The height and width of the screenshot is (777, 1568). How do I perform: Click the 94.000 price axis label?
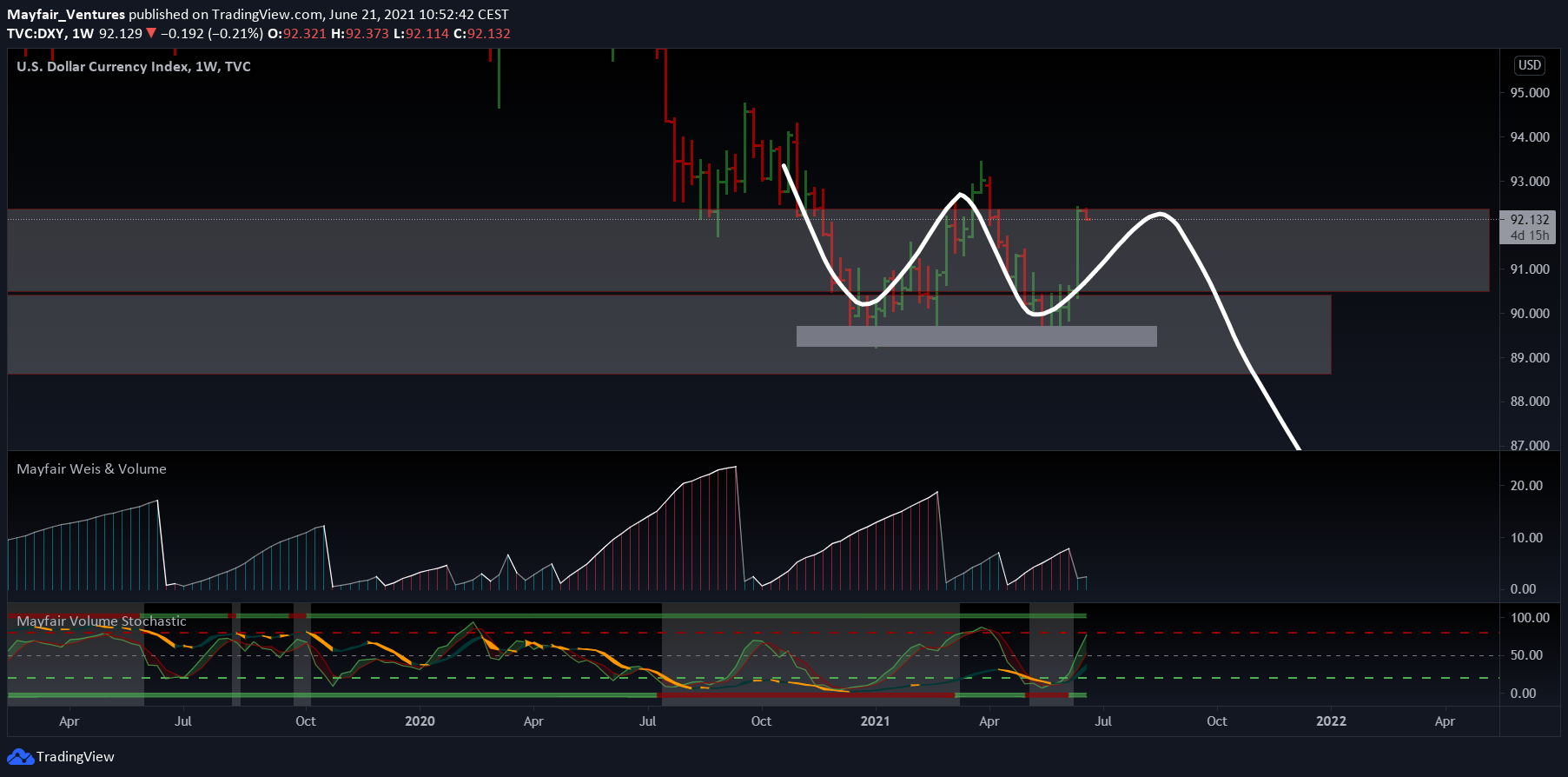coord(1530,137)
